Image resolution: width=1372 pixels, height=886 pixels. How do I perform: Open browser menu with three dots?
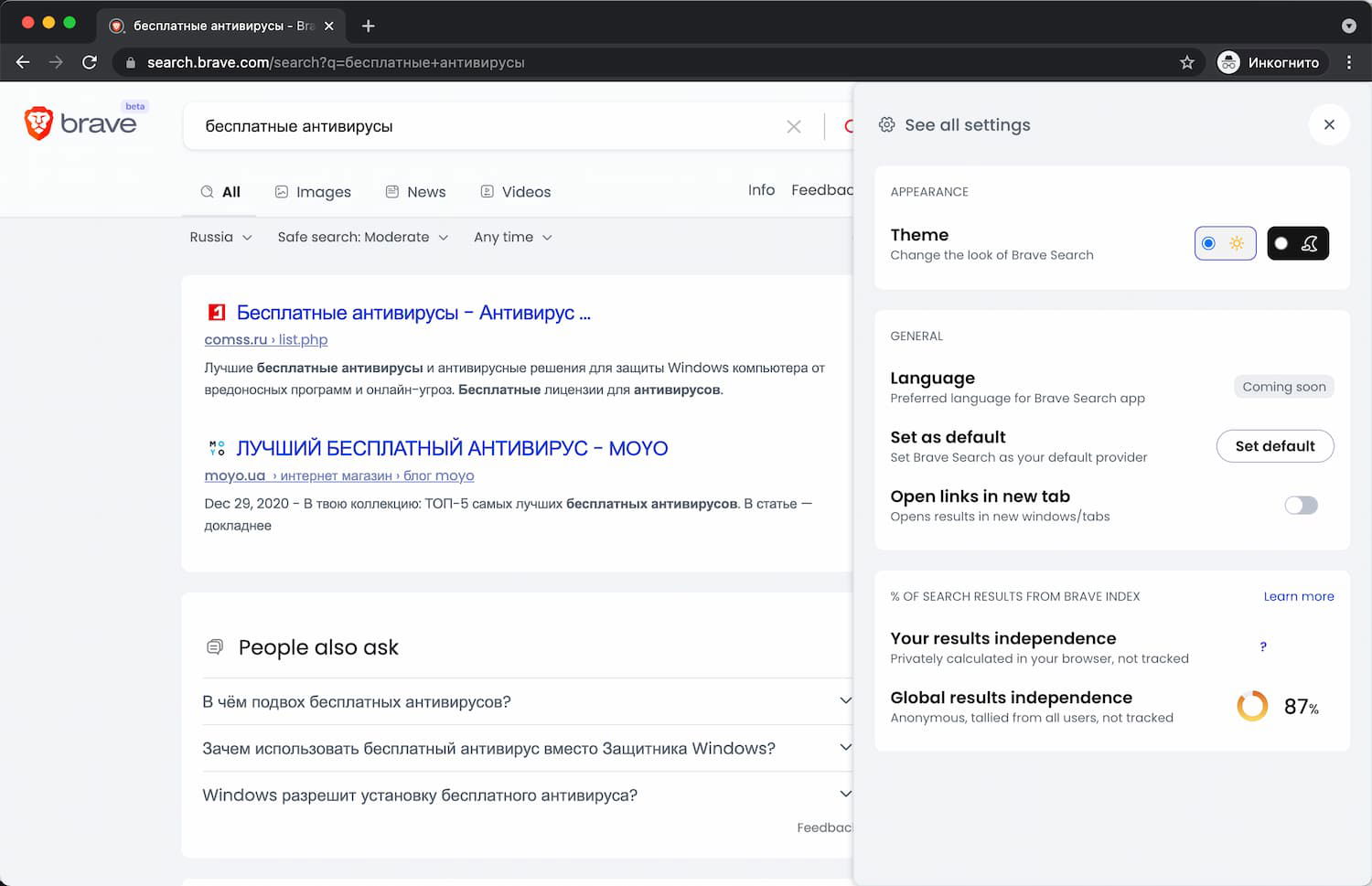(x=1349, y=62)
